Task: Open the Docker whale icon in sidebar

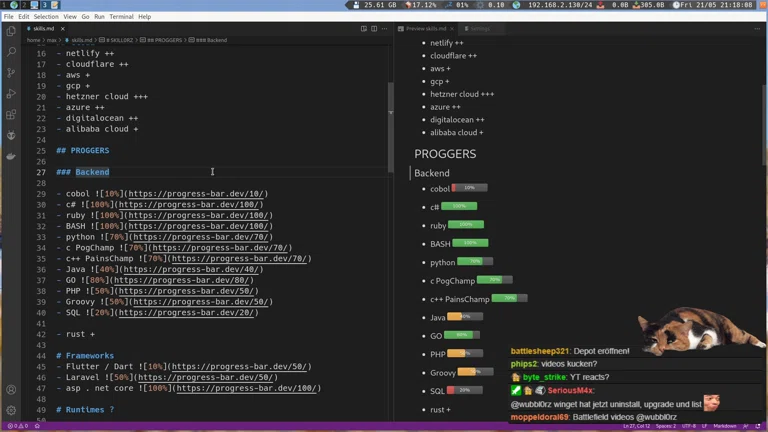Action: (x=11, y=156)
